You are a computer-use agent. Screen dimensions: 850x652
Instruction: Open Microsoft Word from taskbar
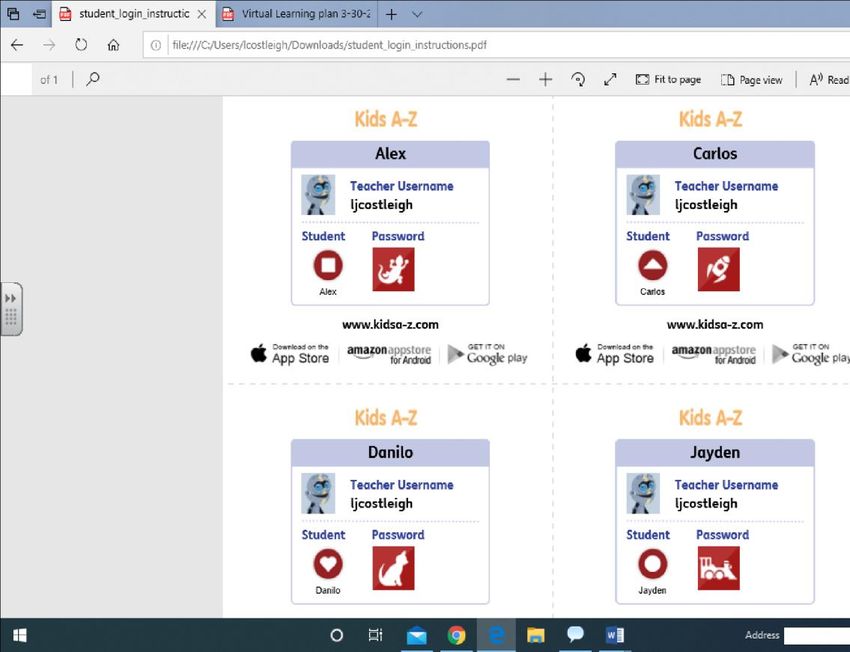615,635
